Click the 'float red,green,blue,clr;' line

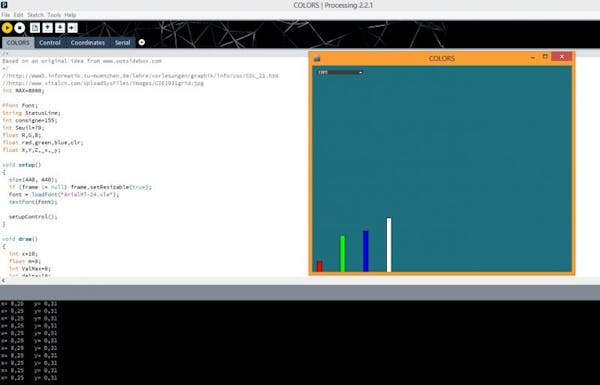[x=43, y=143]
